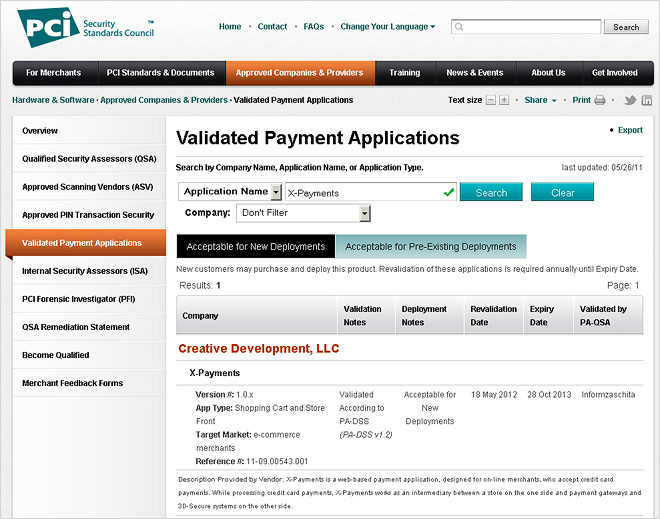Image resolution: width=660 pixels, height=519 pixels.
Task: Click inside the header site search field
Action: pos(526,27)
